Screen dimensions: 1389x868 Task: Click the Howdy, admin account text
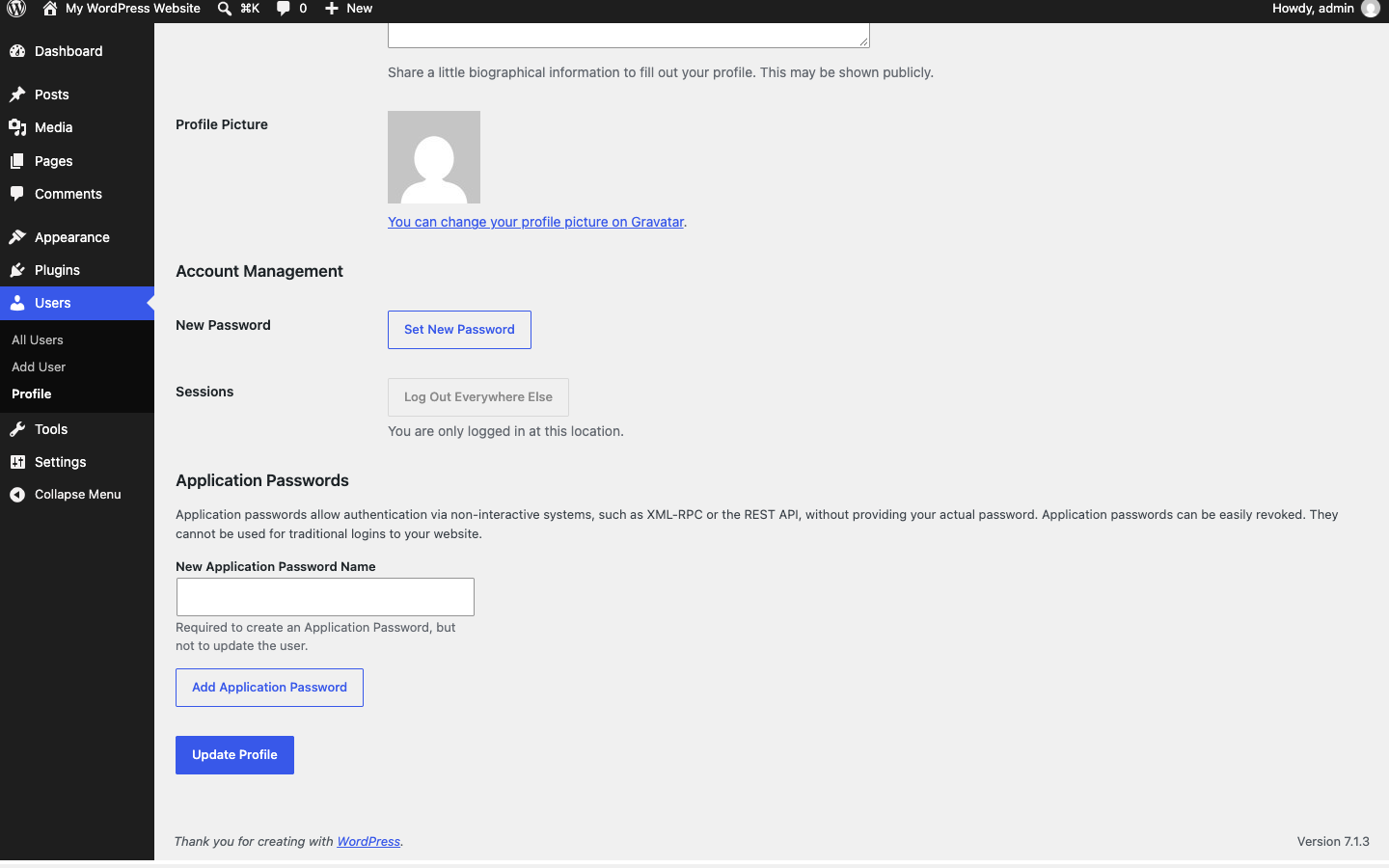1313,9
